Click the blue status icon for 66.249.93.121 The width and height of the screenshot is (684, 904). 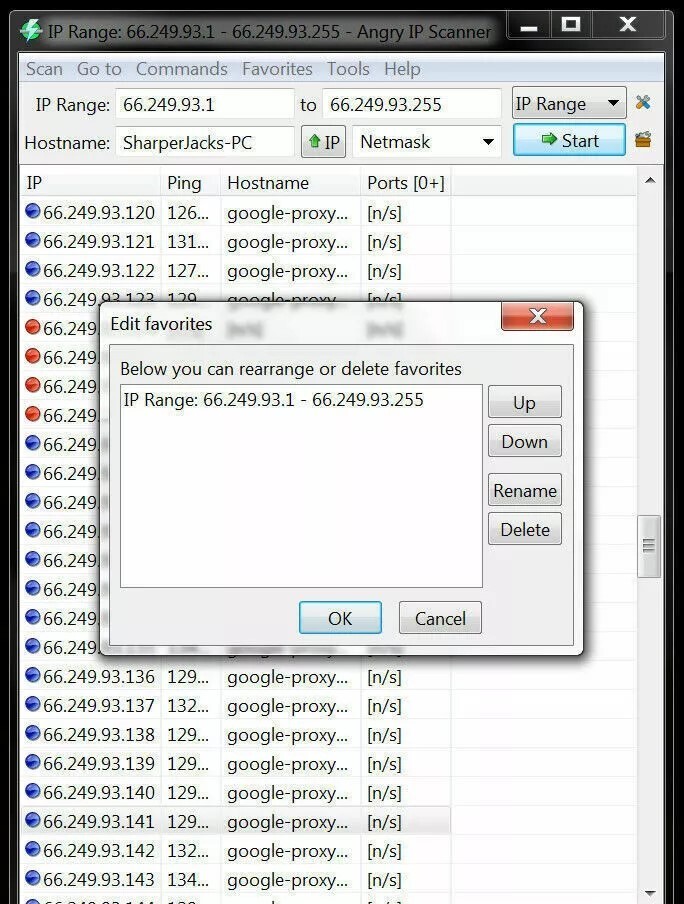(33, 240)
